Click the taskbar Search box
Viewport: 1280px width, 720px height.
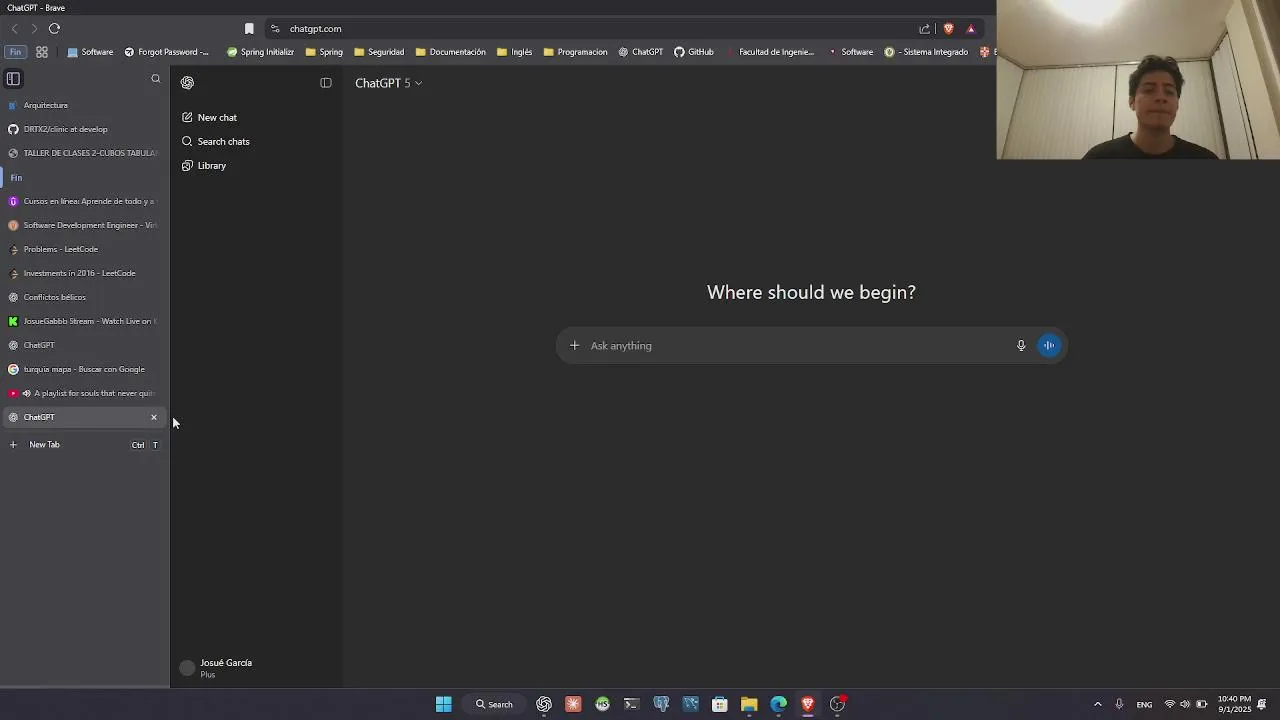[494, 704]
